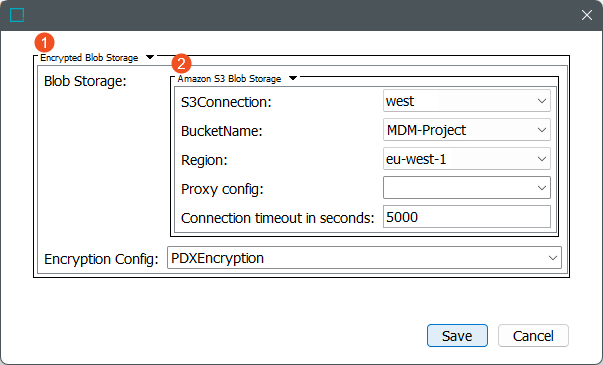Click the Encryption Config: label
The width and height of the screenshot is (603, 365).
(101, 259)
